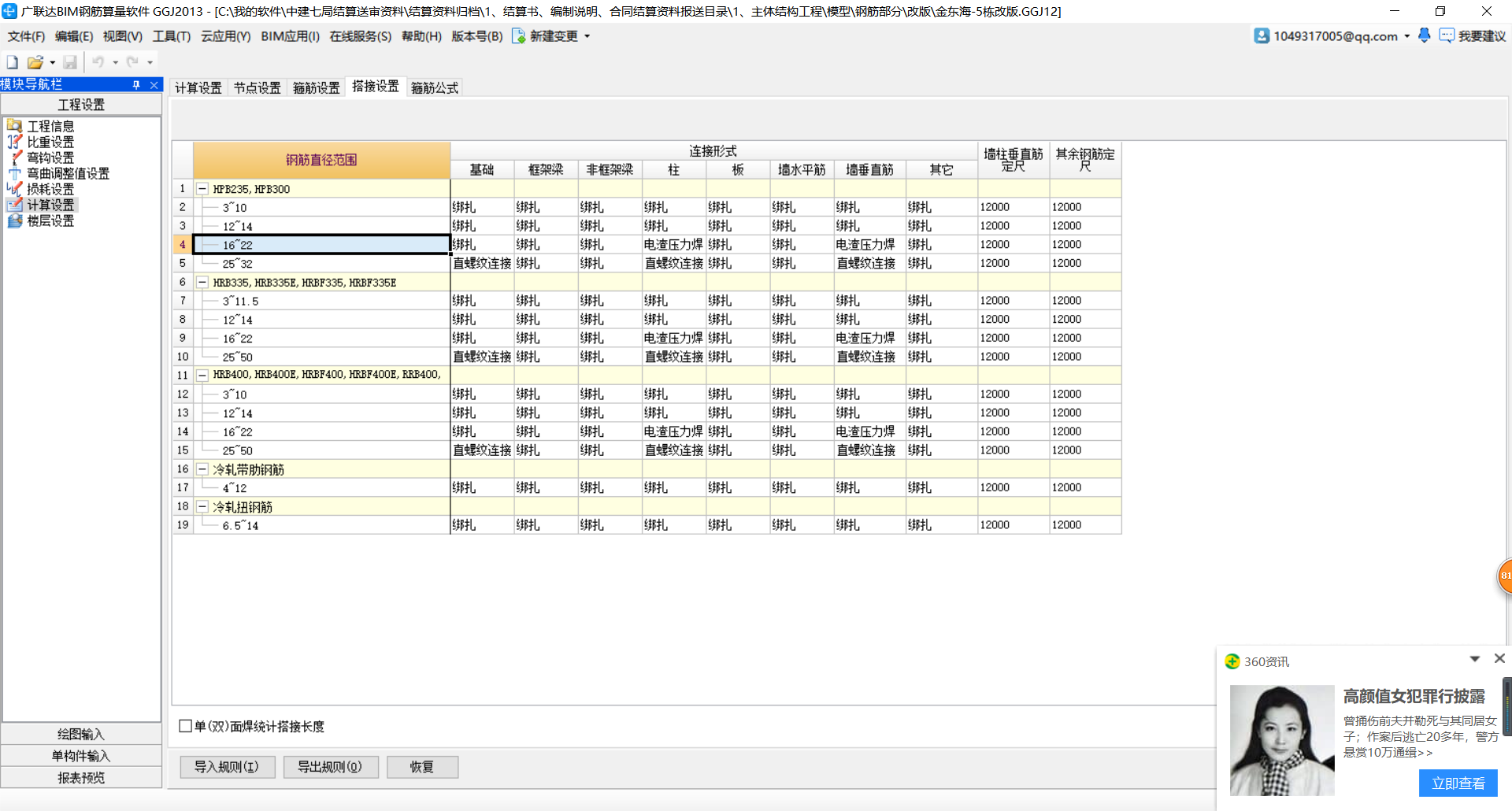The image size is (1512, 811).
Task: Click the pin icon on 模块导航栏
Action: coord(136,85)
